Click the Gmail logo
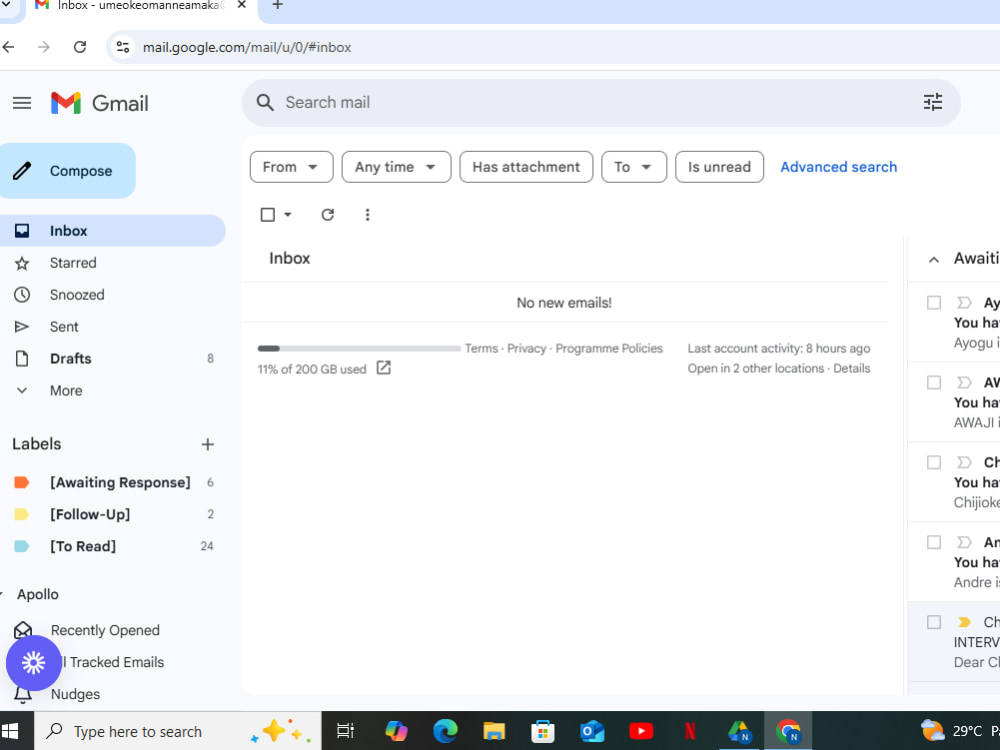The image size is (1000, 750). (x=99, y=103)
